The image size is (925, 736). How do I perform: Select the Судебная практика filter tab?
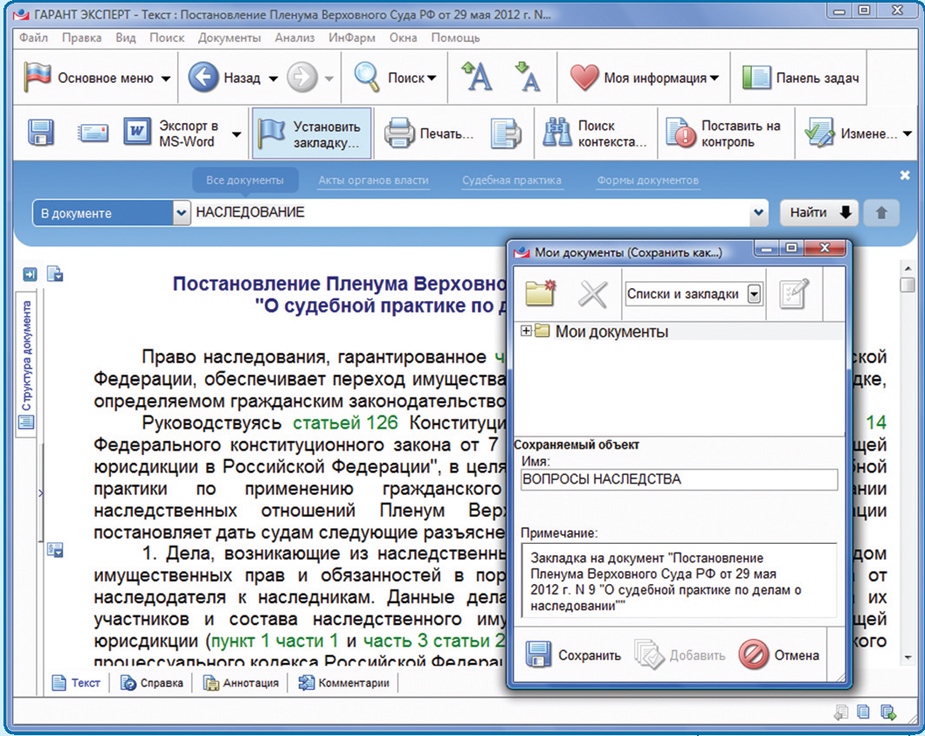[511, 181]
